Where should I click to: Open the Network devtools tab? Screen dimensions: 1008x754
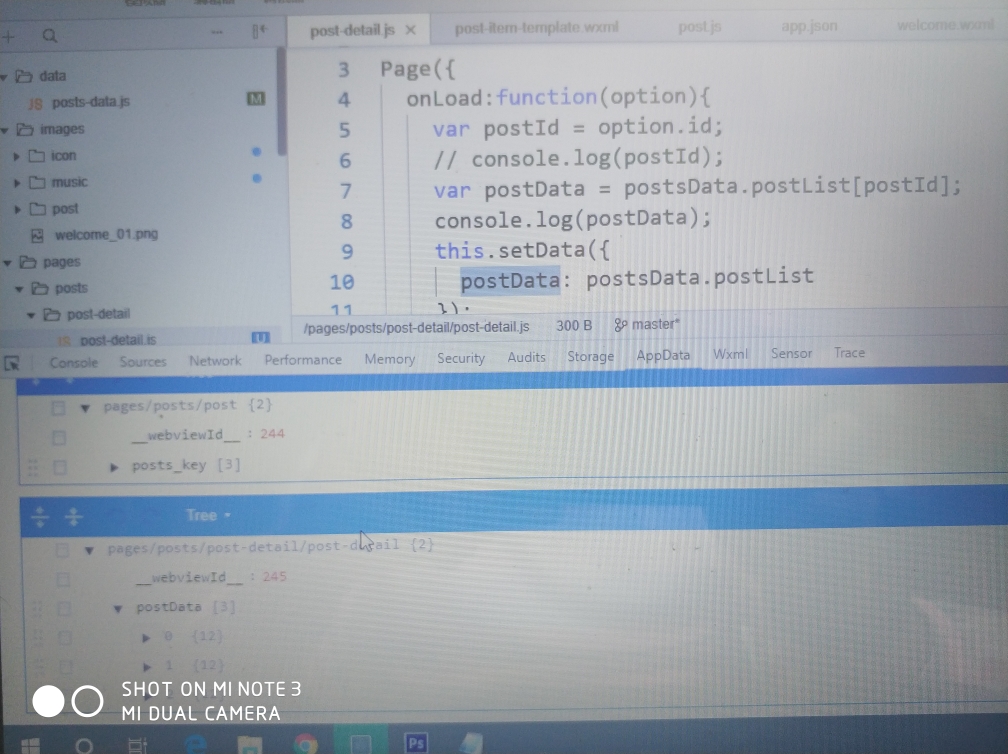tap(215, 361)
